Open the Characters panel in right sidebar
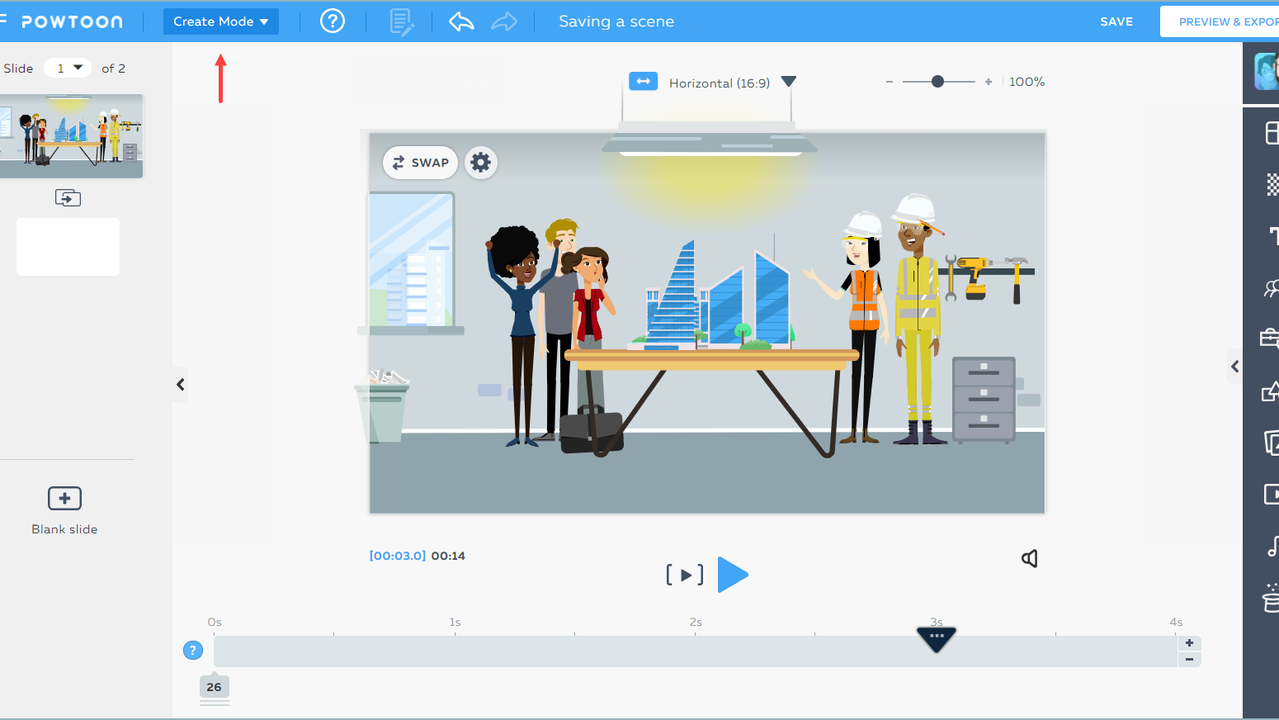 click(1271, 288)
